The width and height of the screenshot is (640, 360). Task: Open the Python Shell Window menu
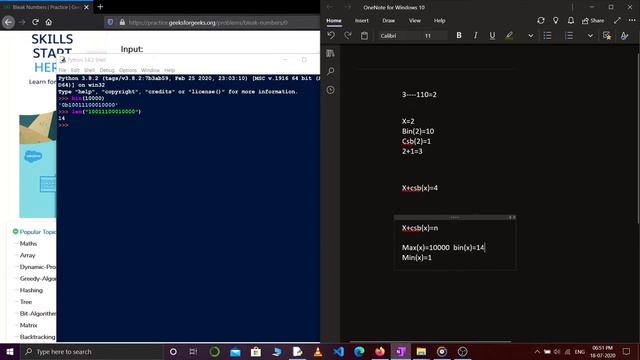[150, 70]
